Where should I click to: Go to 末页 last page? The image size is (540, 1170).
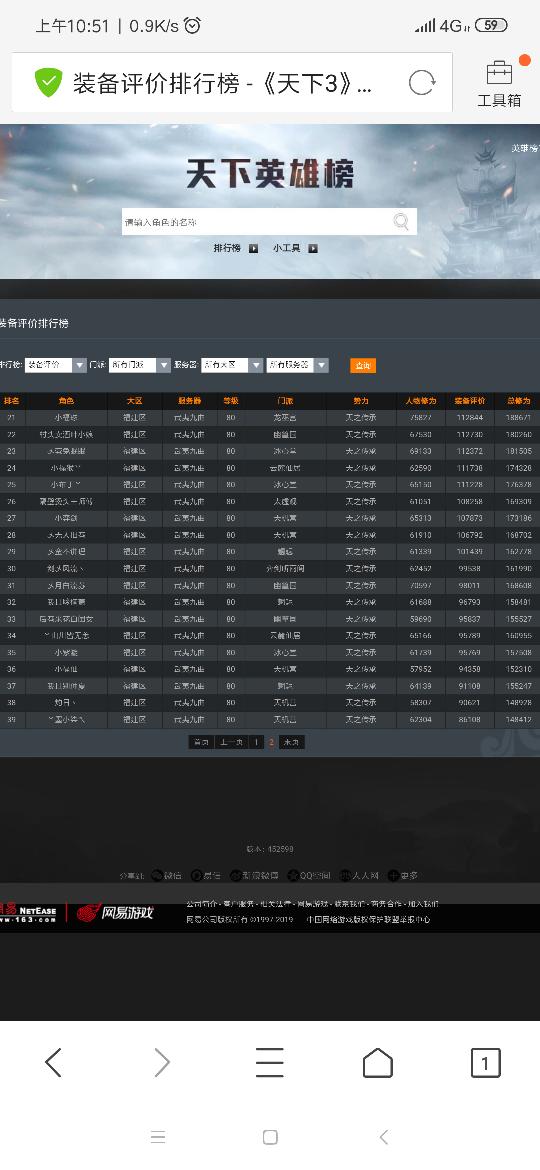pyautogui.click(x=292, y=742)
